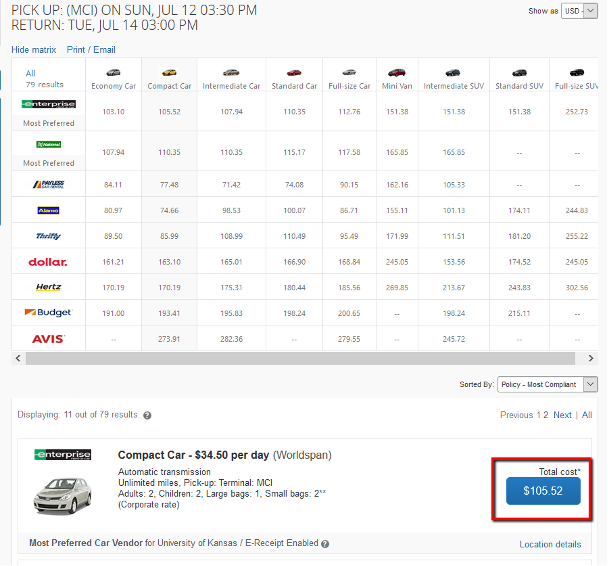Select Payless Intermediate Car price 71.42

point(231,185)
